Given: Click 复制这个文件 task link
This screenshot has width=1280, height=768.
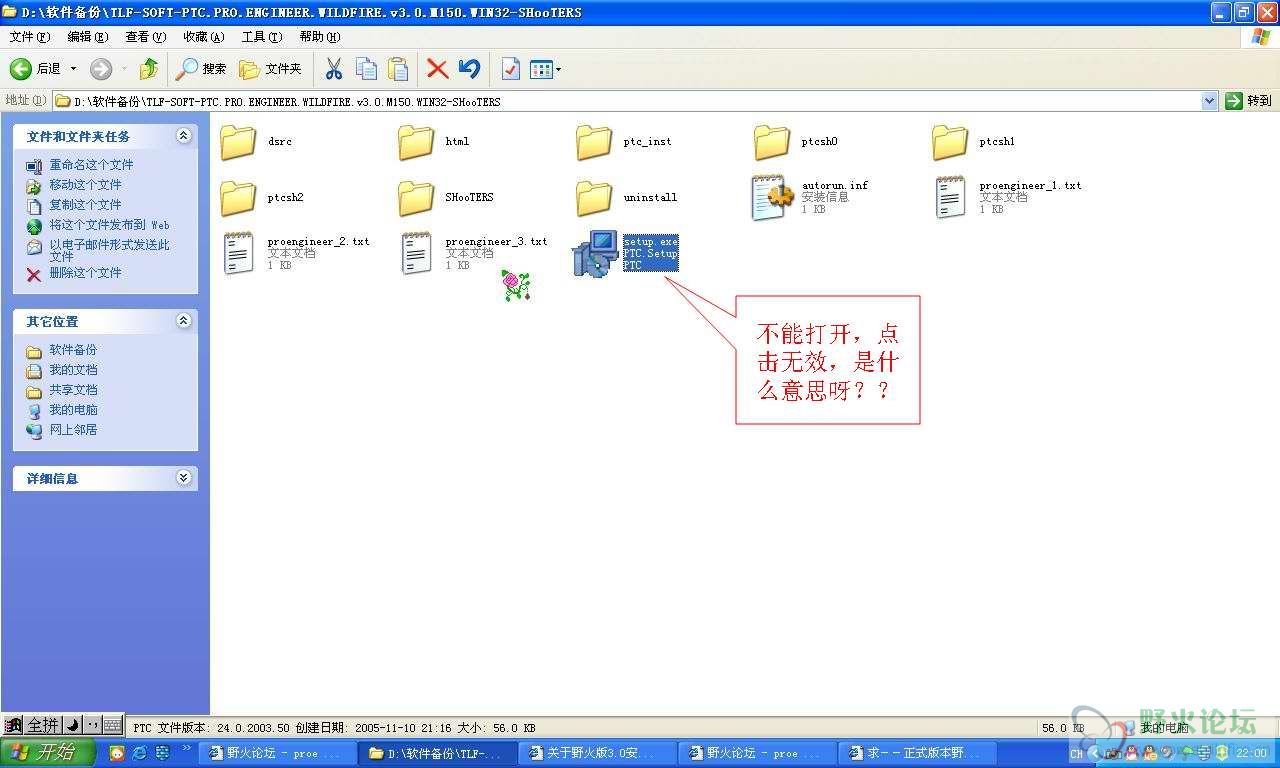Looking at the screenshot, I should coord(85,205).
